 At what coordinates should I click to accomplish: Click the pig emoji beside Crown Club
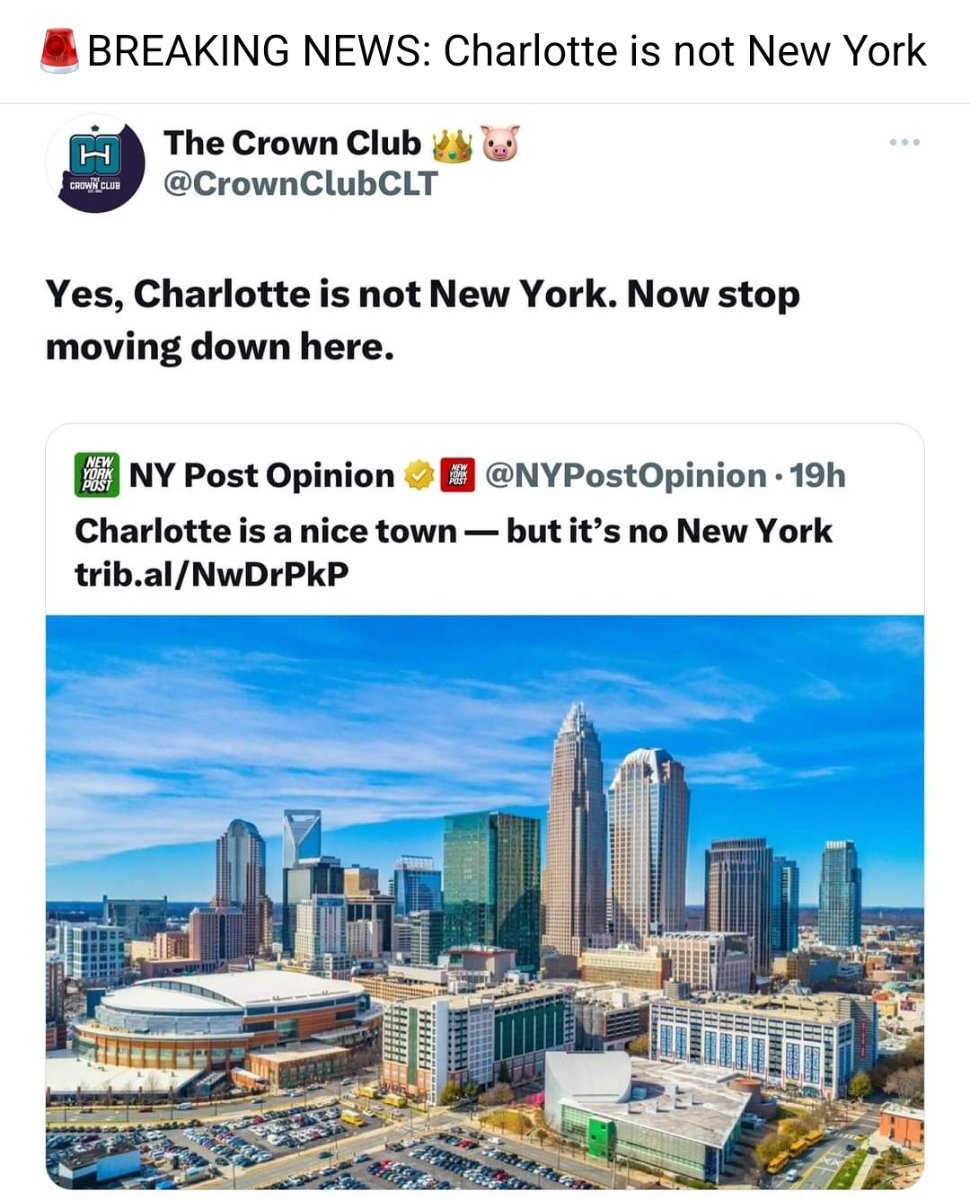502,144
